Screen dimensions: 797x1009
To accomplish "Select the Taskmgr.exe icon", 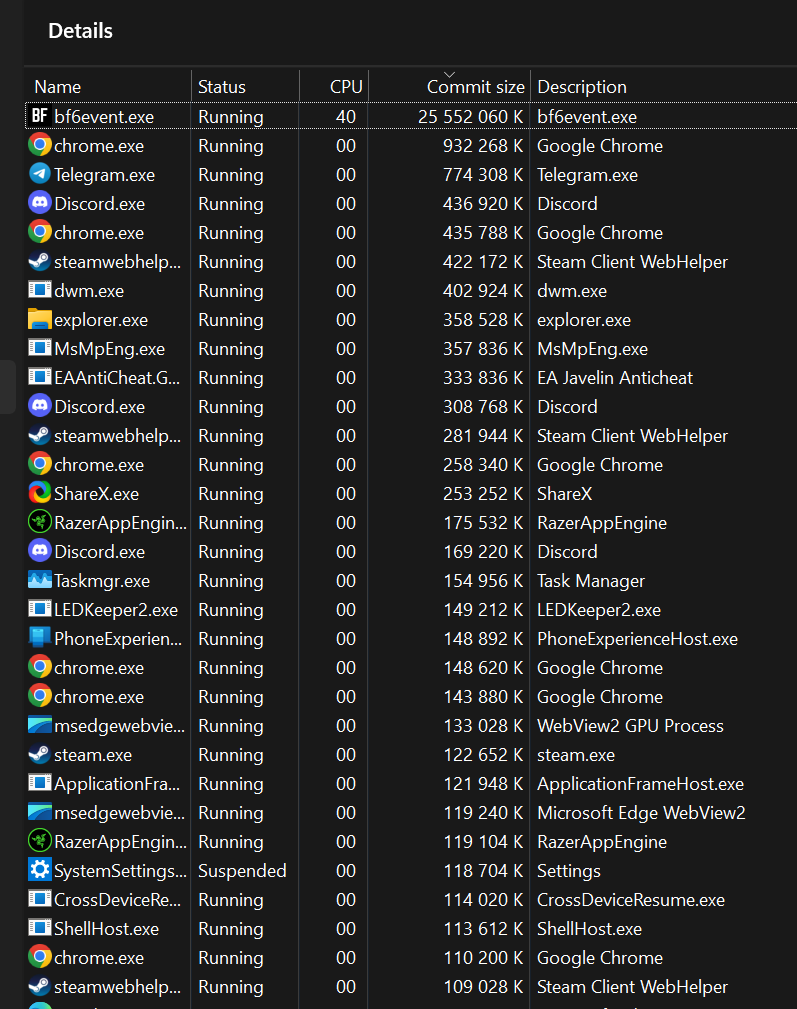I will click(40, 580).
